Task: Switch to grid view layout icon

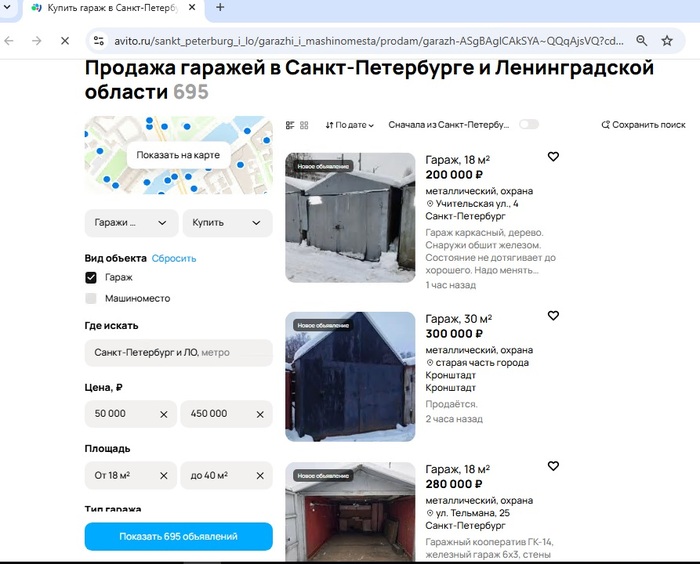Action: click(x=304, y=125)
